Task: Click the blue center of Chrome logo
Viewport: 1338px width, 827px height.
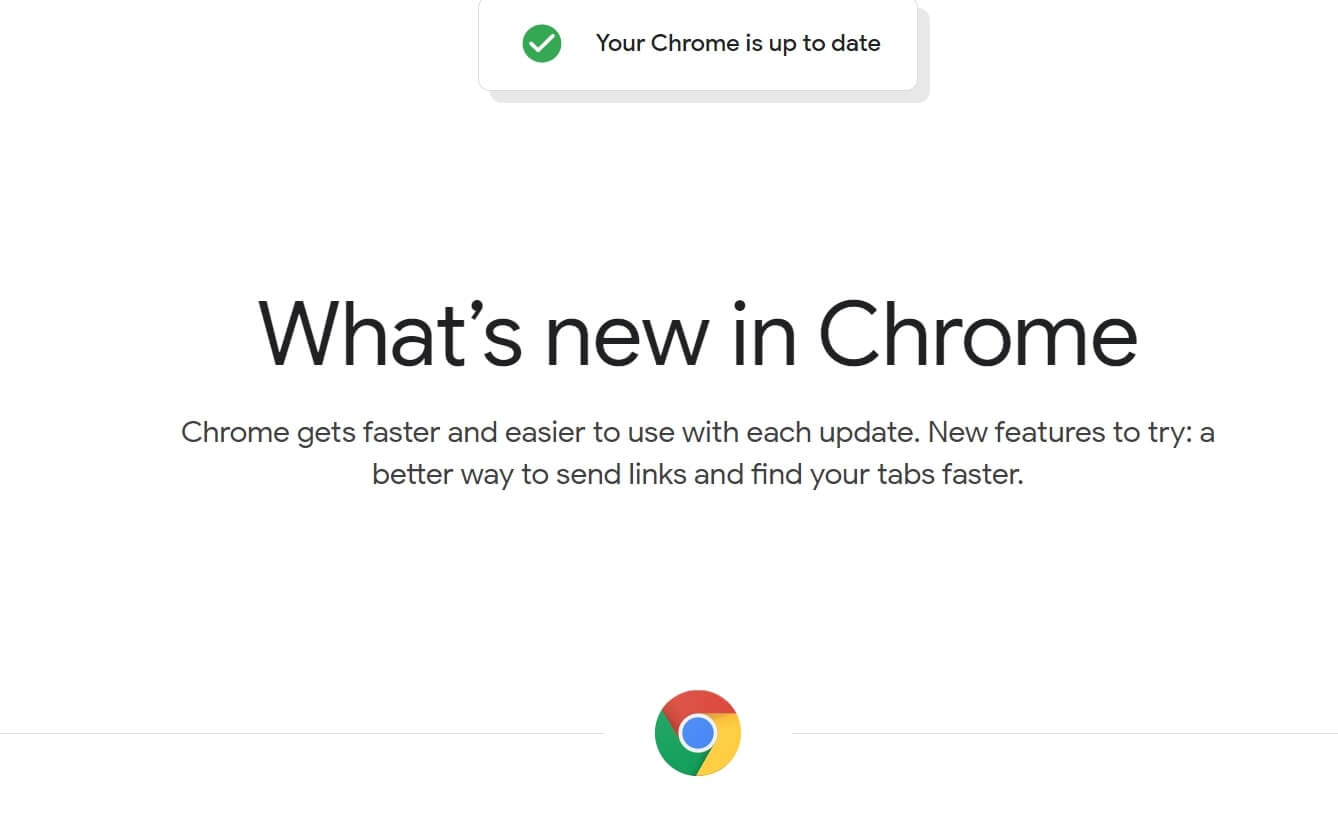Action: click(x=698, y=733)
